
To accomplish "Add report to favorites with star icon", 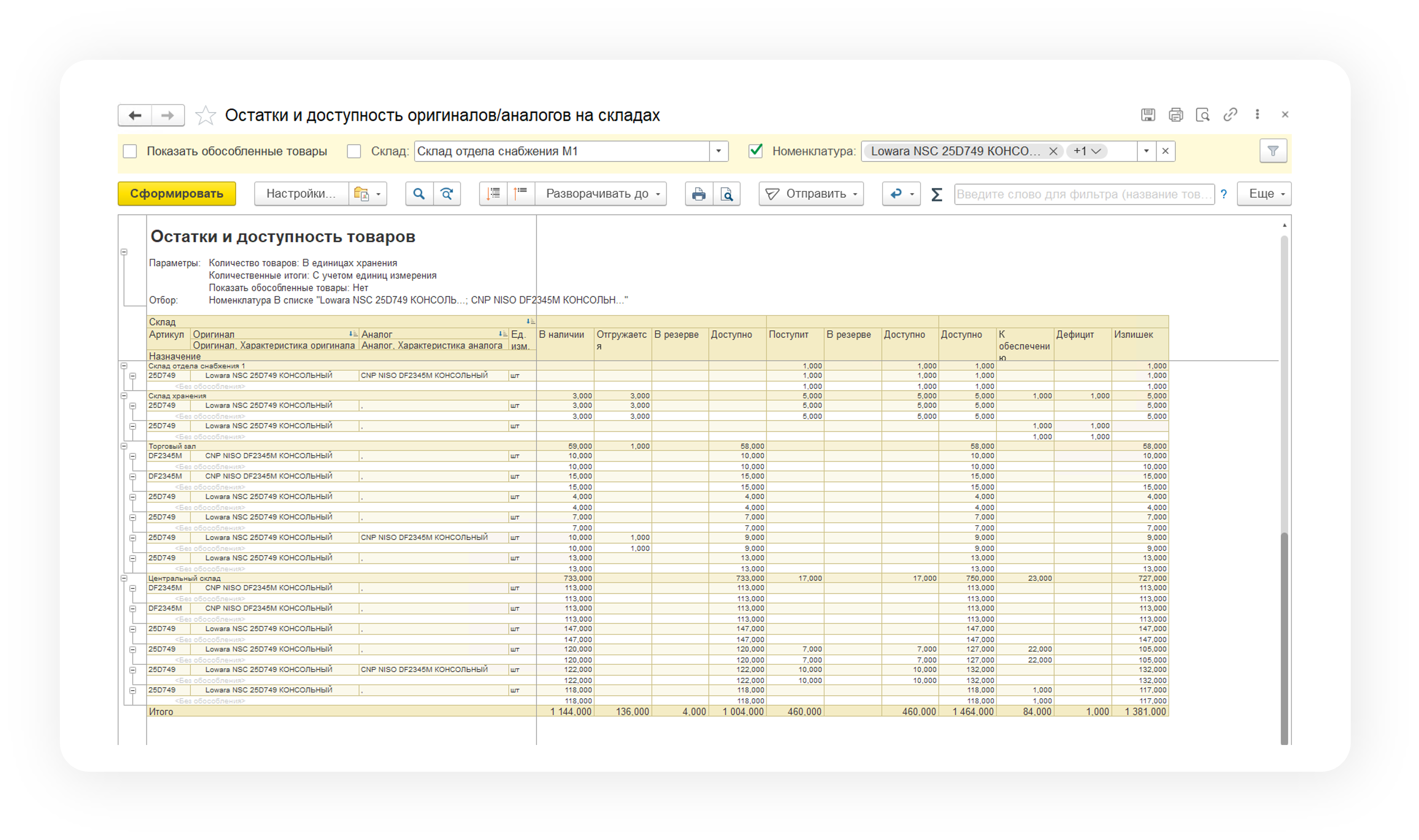I will pos(205,116).
